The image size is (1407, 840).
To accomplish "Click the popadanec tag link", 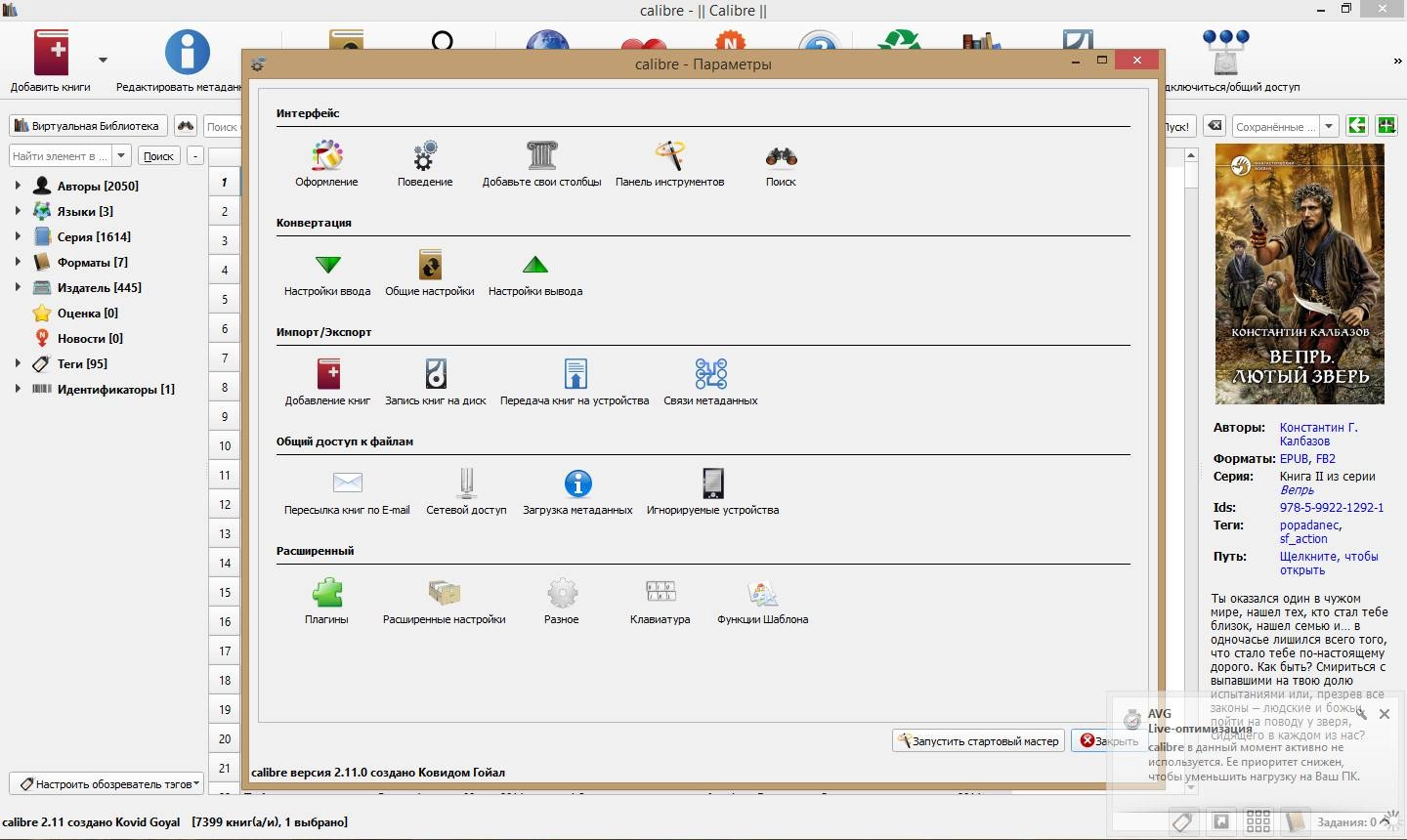I will pyautogui.click(x=1309, y=525).
